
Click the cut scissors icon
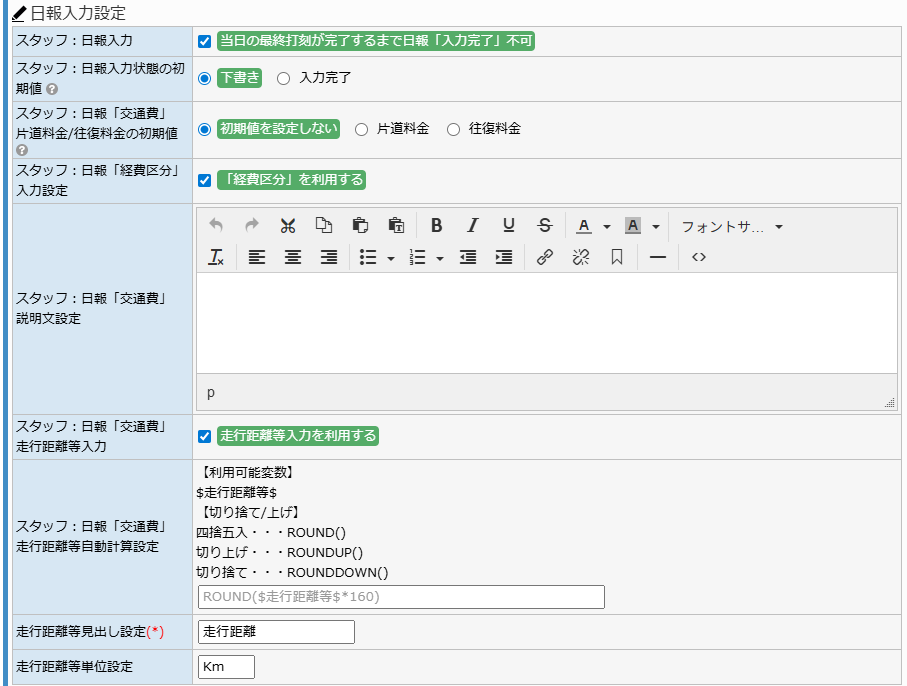pos(287,226)
